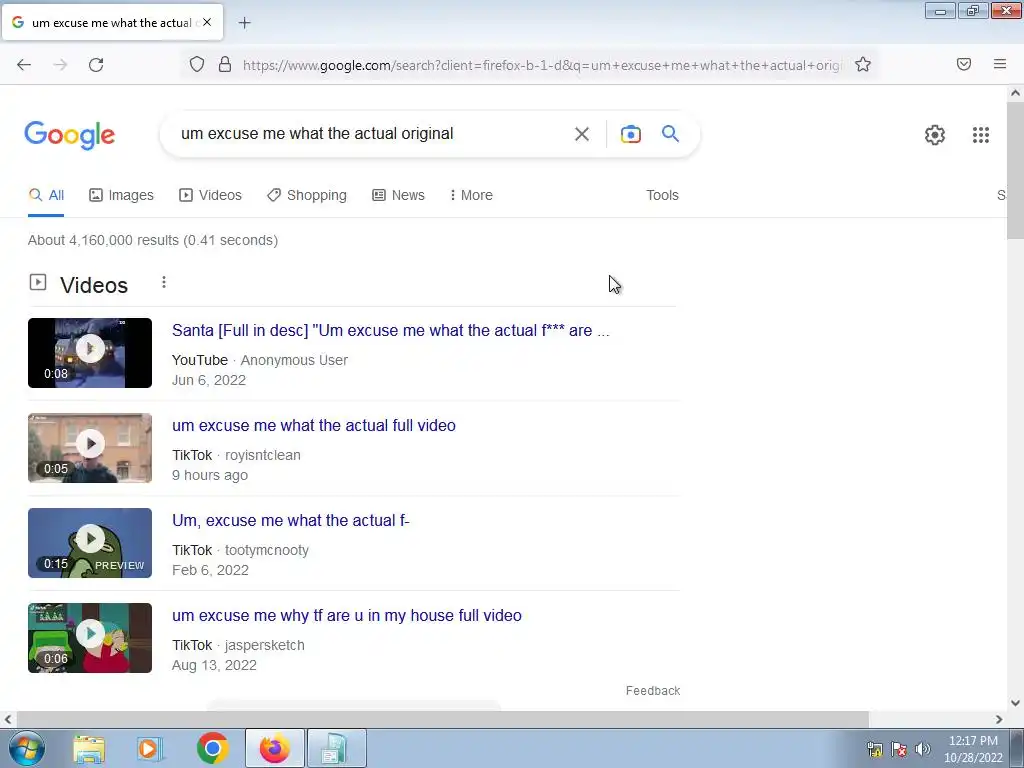Play the jaspersketch TikTok thumbnail
This screenshot has width=1024, height=768.
[90, 638]
